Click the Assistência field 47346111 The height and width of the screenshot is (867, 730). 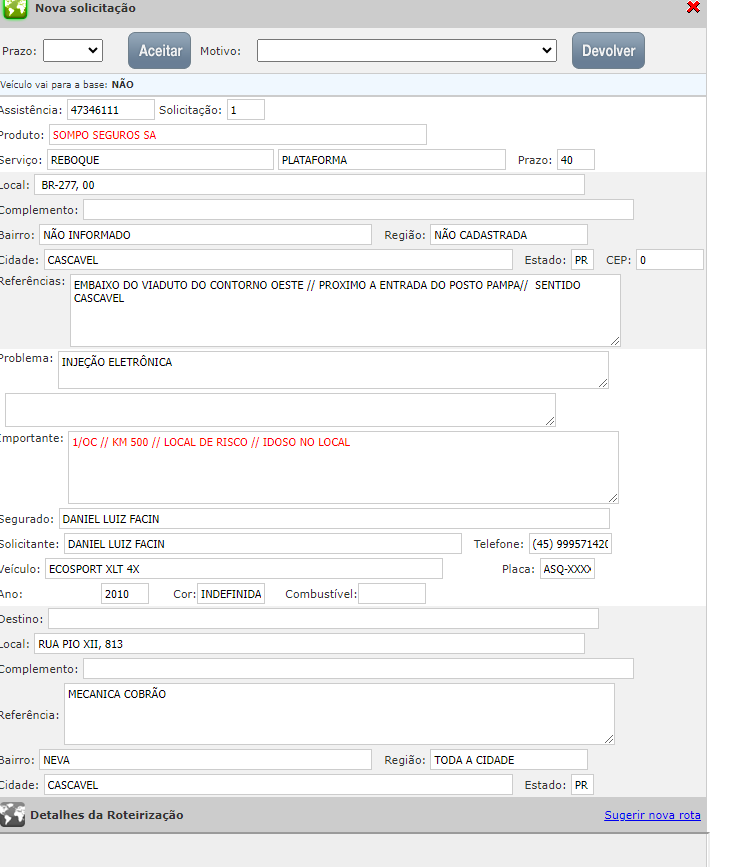[x=111, y=109]
